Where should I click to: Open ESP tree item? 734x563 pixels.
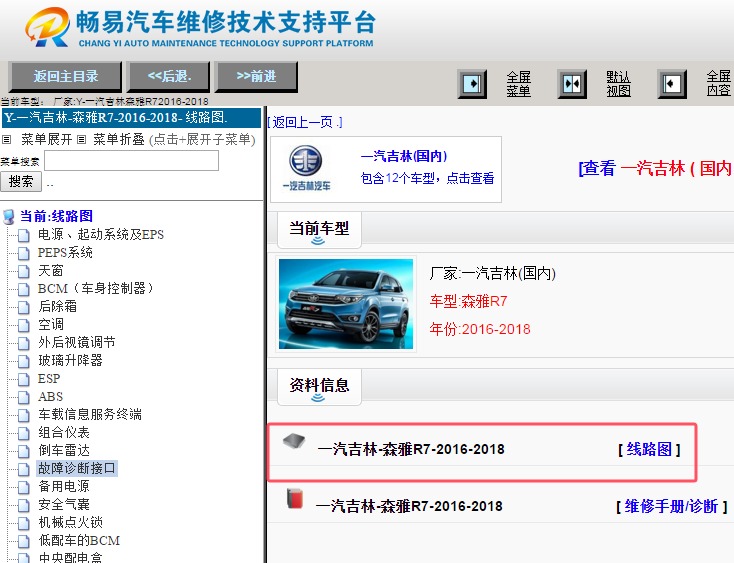pyautogui.click(x=49, y=379)
